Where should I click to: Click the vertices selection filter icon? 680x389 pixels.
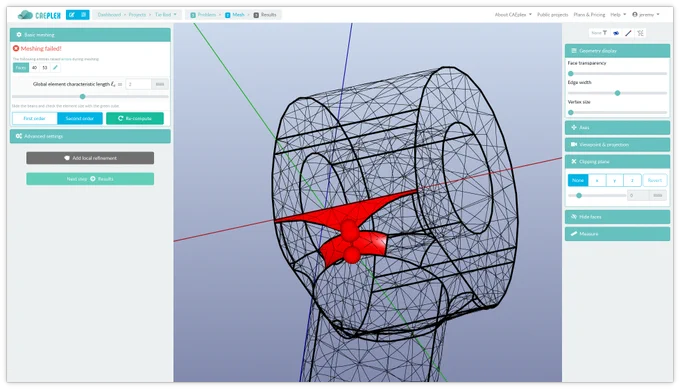640,33
